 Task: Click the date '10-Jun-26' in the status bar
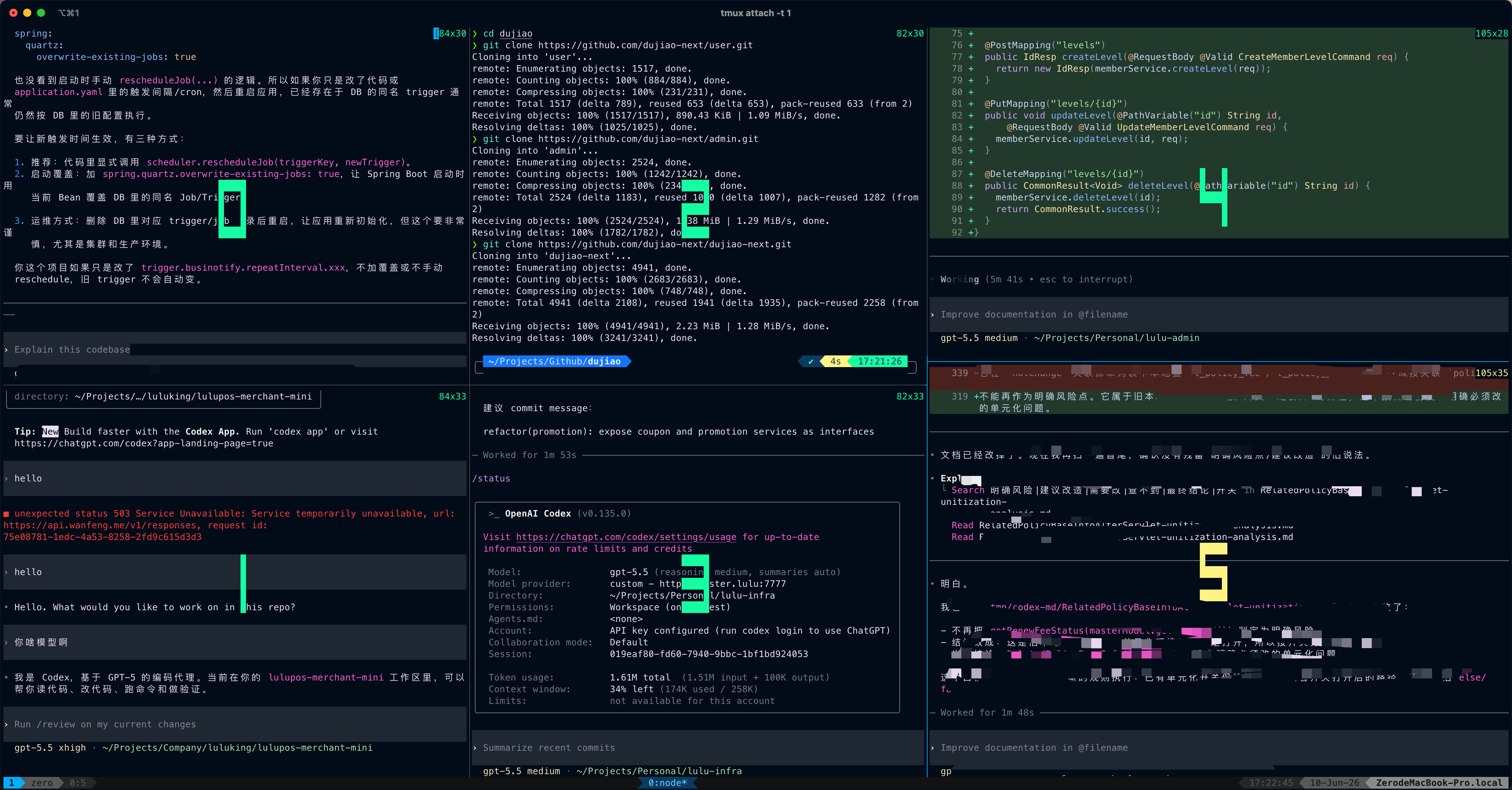pyautogui.click(x=1334, y=783)
